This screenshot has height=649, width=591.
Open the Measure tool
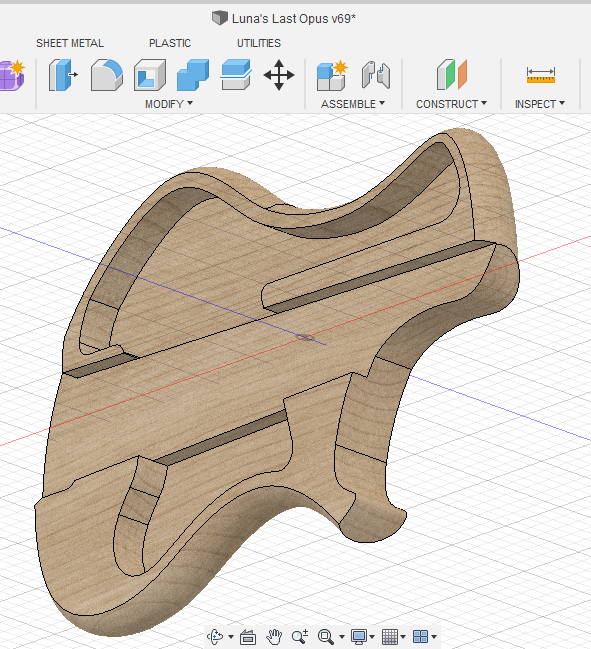[541, 75]
